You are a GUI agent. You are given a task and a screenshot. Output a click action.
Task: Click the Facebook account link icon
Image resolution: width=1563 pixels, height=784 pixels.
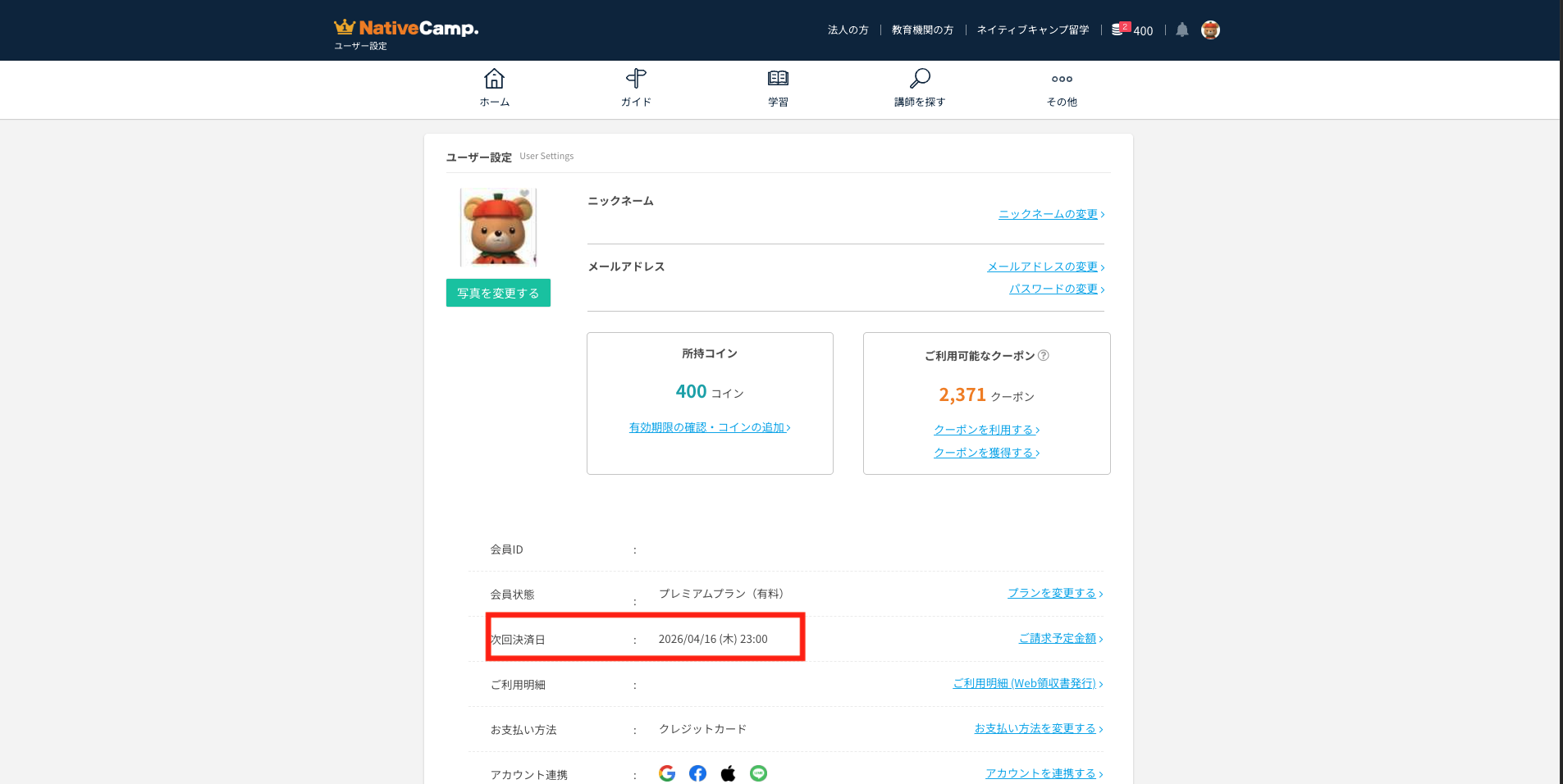(x=697, y=773)
